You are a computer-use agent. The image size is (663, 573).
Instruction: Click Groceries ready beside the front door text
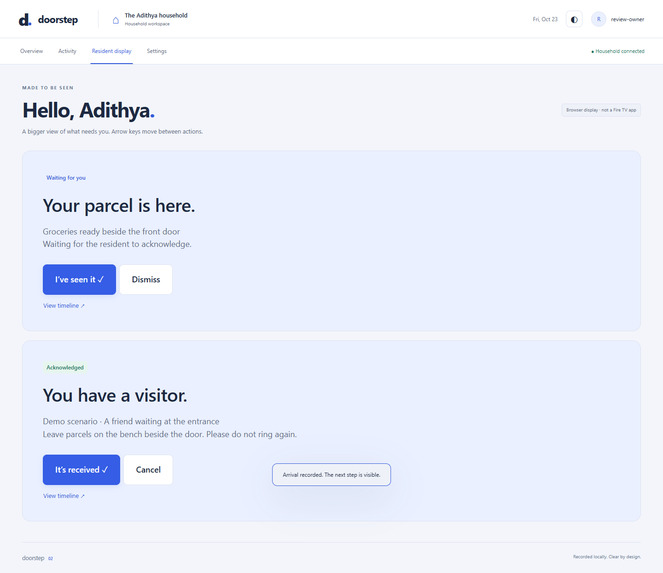(x=111, y=232)
